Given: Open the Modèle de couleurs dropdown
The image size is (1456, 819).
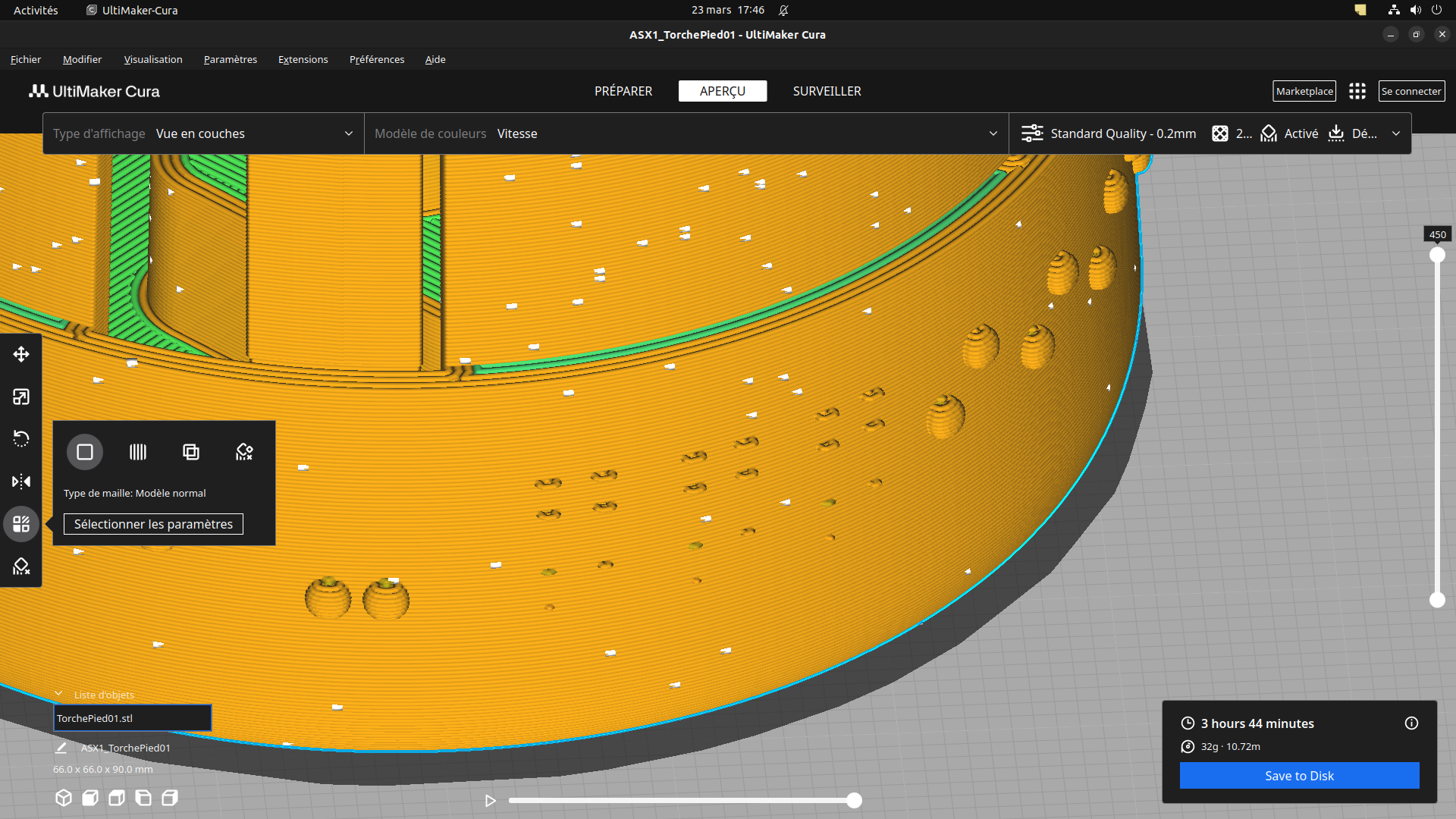Looking at the screenshot, I should 686,133.
